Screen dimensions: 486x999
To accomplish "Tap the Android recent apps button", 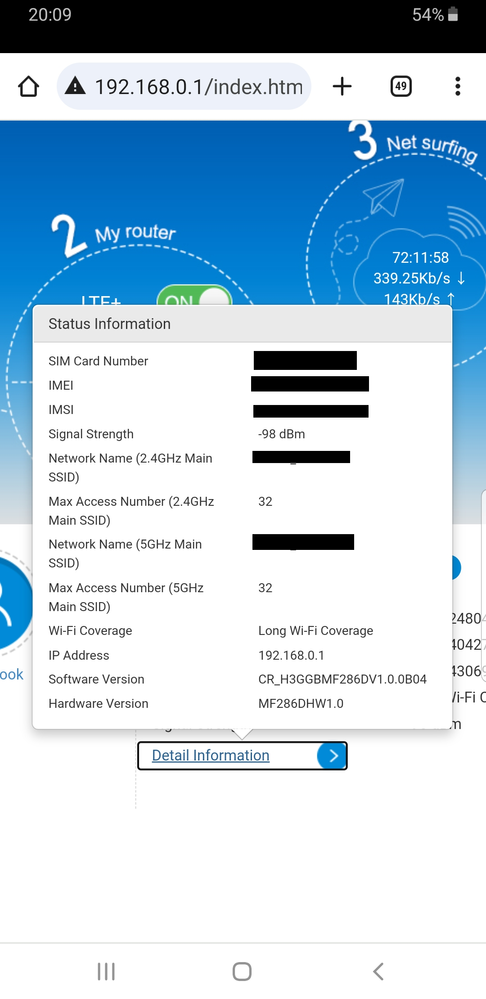I will tap(106, 972).
